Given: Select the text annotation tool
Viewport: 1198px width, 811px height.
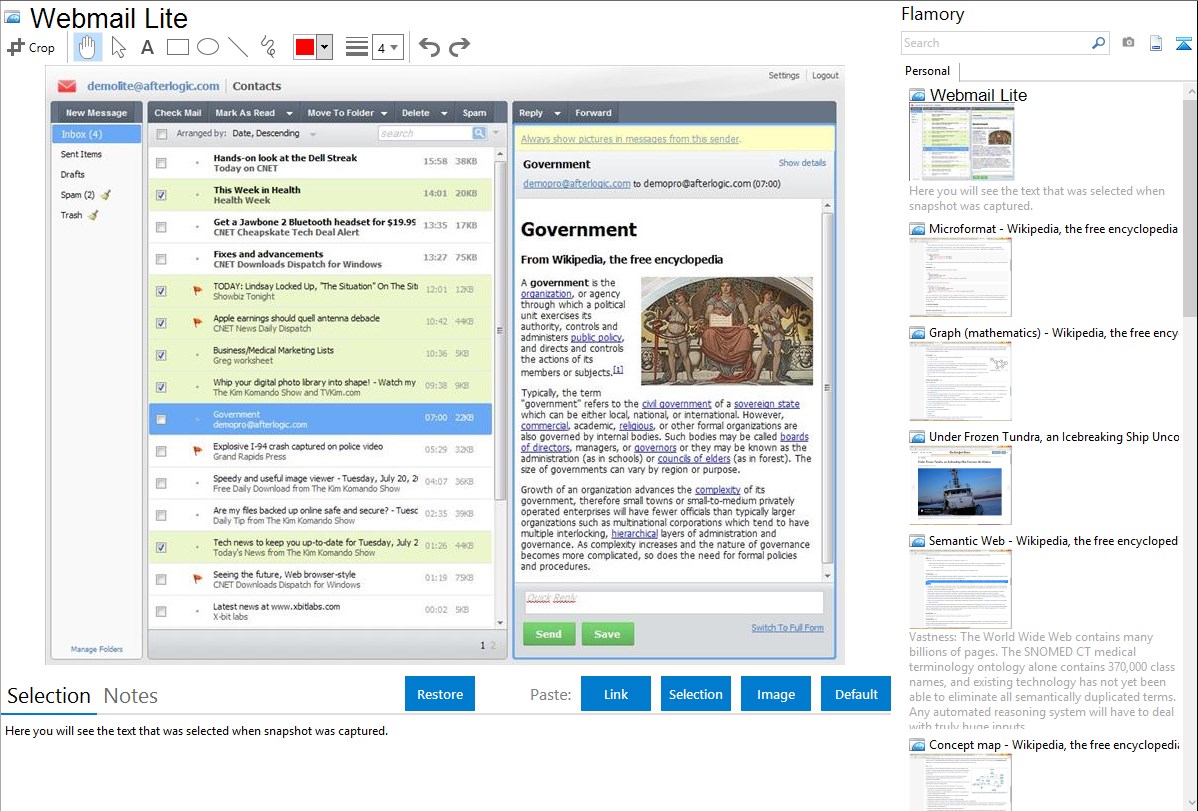Looking at the screenshot, I should [x=147, y=47].
